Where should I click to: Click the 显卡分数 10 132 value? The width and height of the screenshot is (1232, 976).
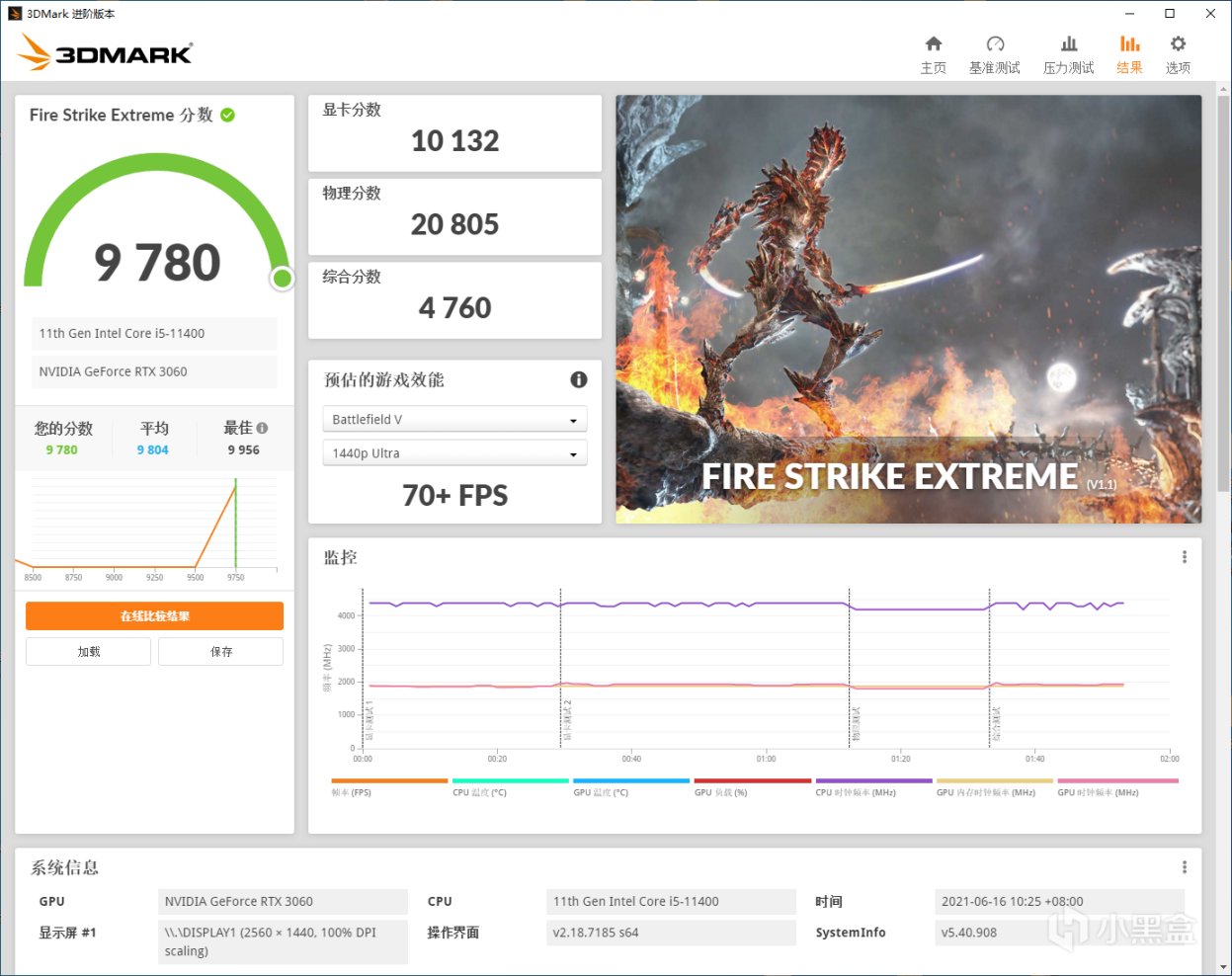(x=454, y=141)
